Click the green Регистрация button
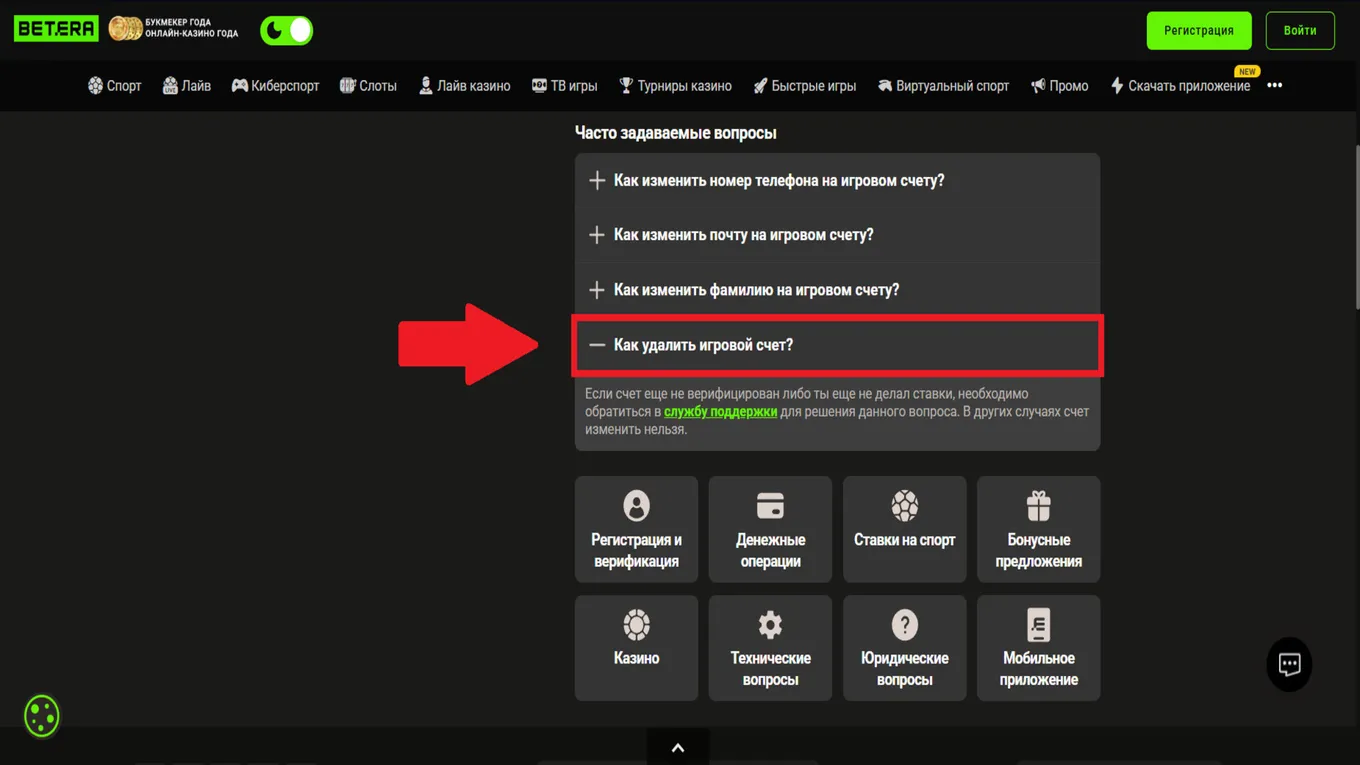 (1198, 30)
